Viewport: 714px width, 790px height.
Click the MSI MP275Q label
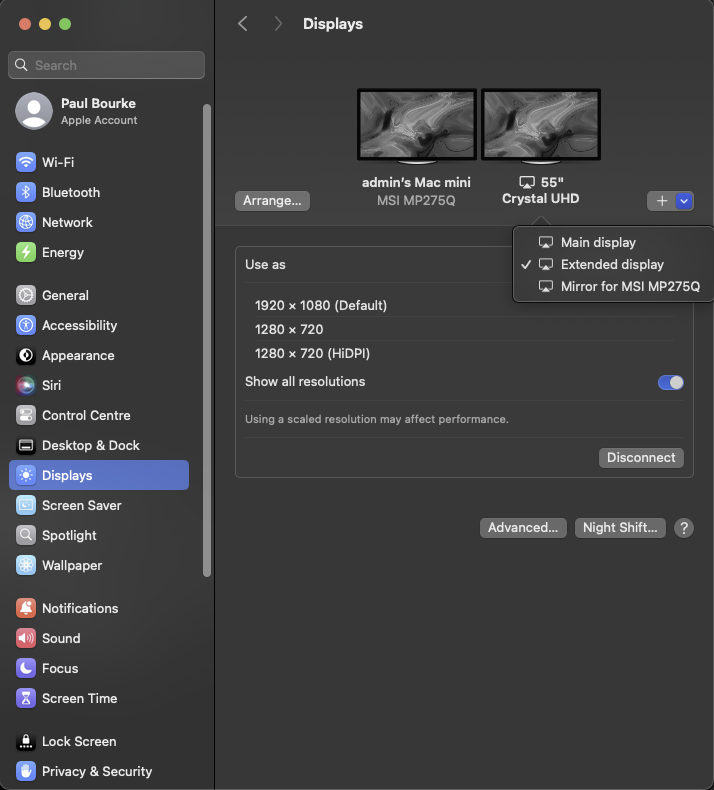tap(416, 201)
